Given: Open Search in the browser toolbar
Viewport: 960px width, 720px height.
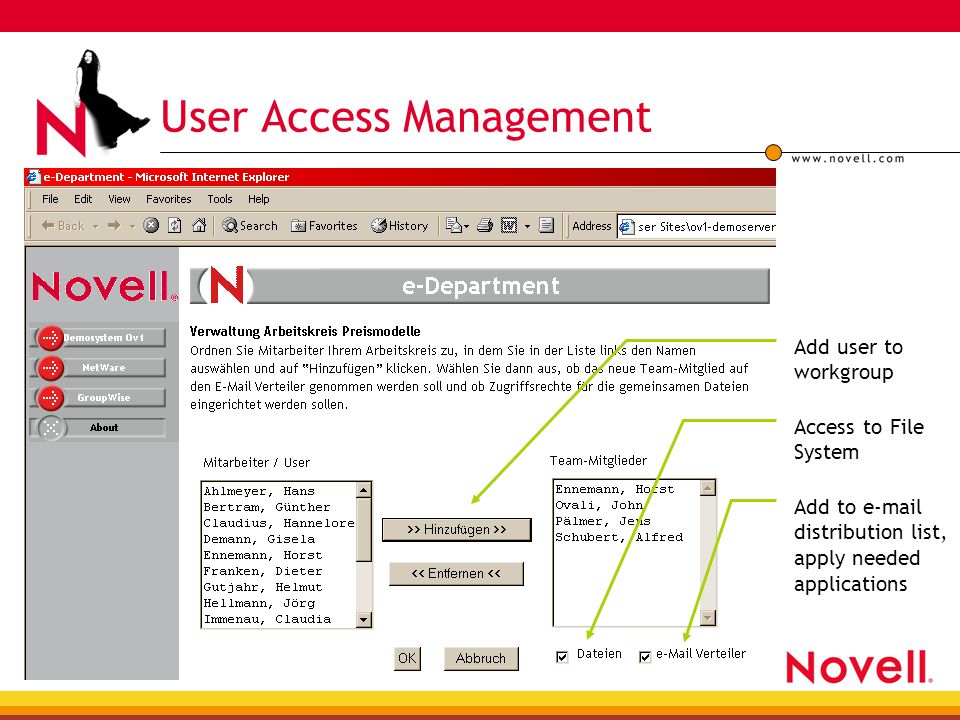Looking at the screenshot, I should coord(250,225).
